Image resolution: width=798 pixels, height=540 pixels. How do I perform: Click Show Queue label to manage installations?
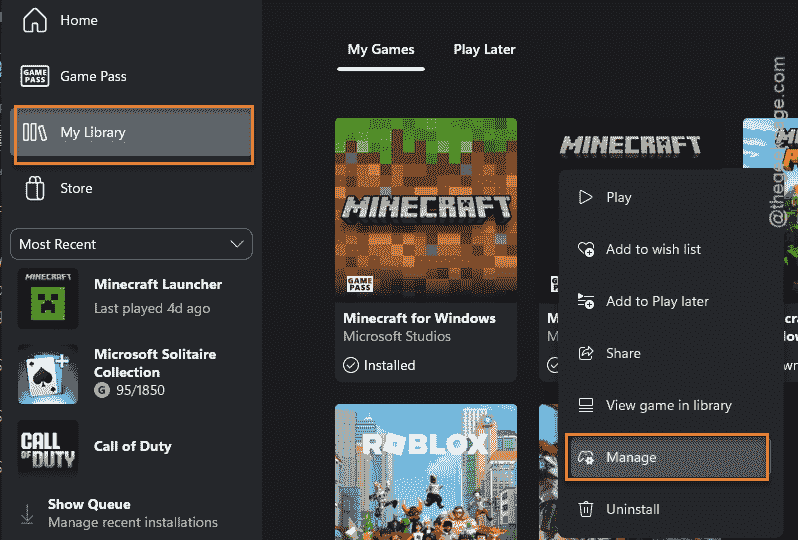[x=89, y=504]
